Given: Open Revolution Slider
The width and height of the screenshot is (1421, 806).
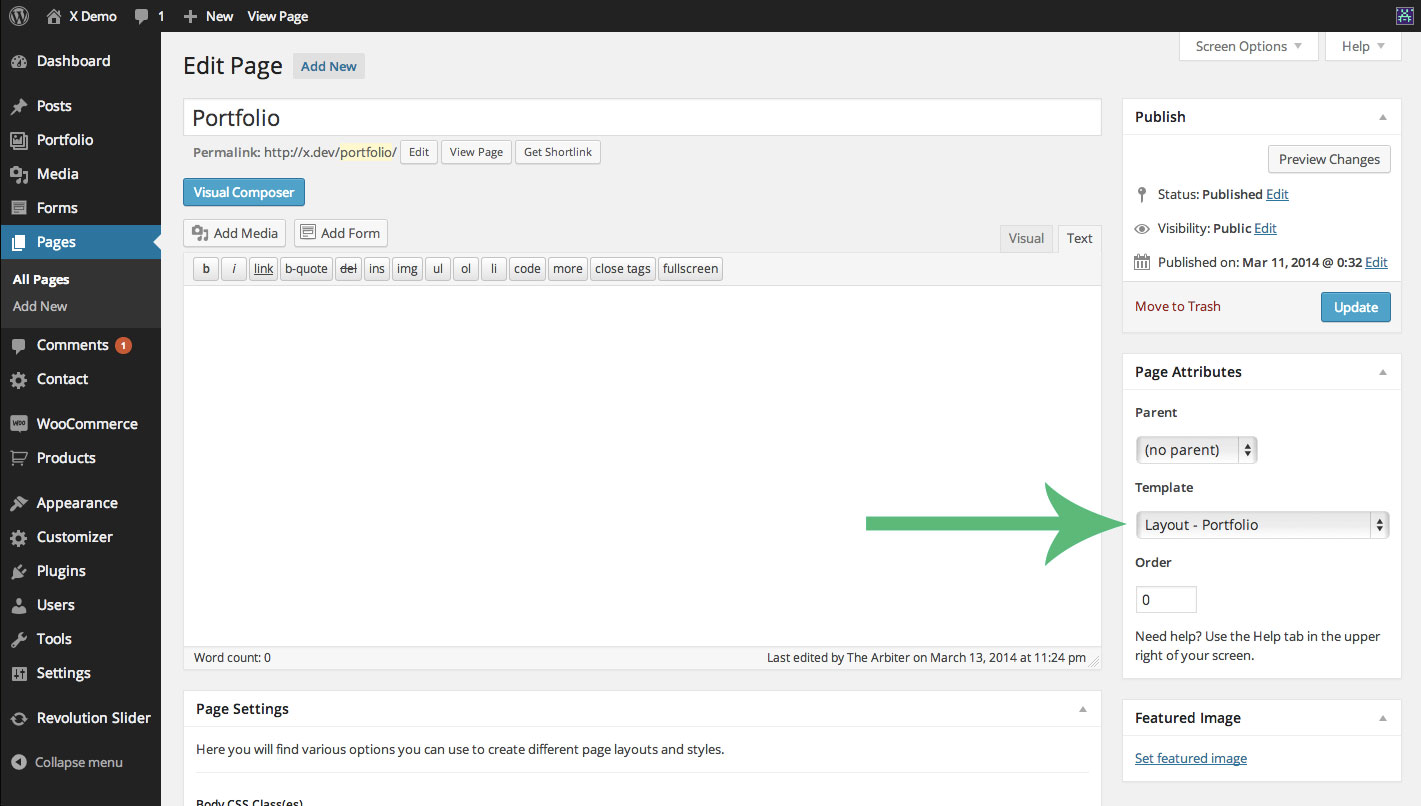Looking at the screenshot, I should point(94,717).
